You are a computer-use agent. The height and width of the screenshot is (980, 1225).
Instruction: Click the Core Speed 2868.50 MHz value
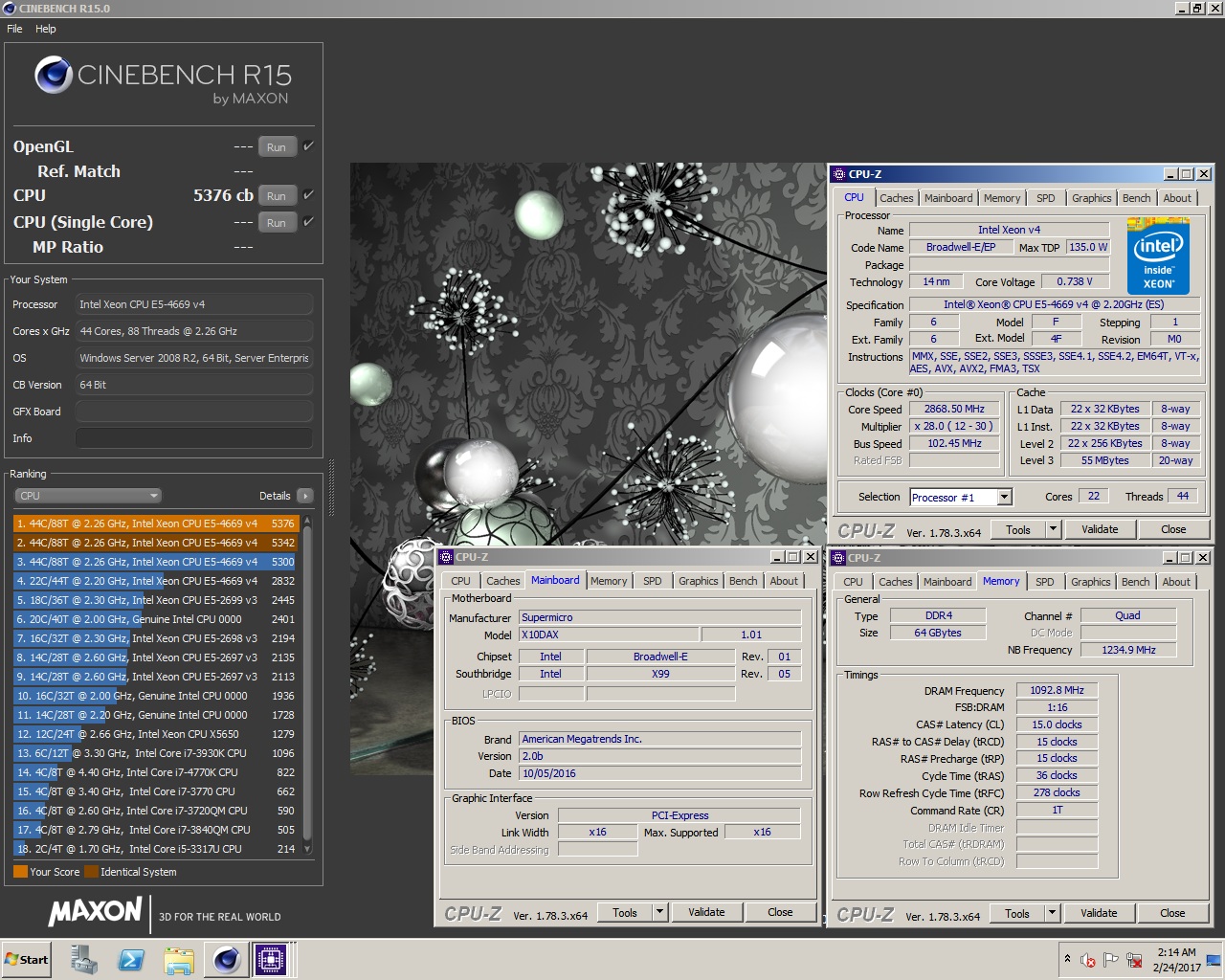954,409
